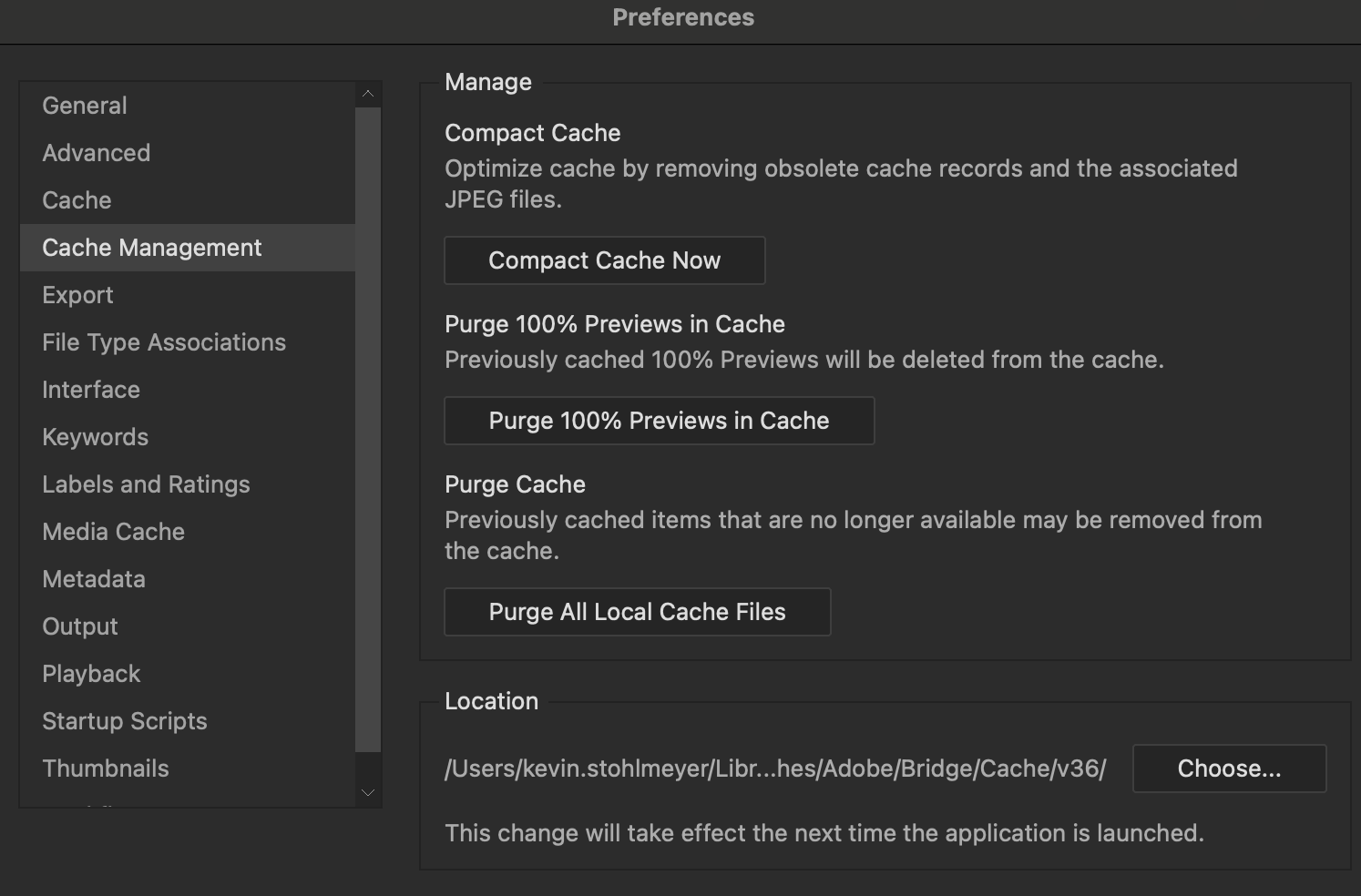Switch to the Cache preferences
Screen dimensions: 1361x896
[x=77, y=200]
